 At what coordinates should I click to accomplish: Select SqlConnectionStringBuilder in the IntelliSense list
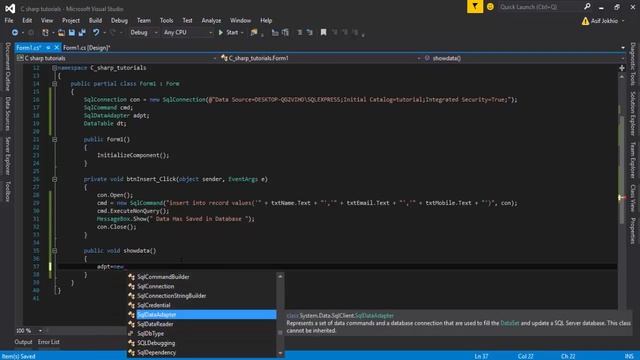click(x=202, y=296)
